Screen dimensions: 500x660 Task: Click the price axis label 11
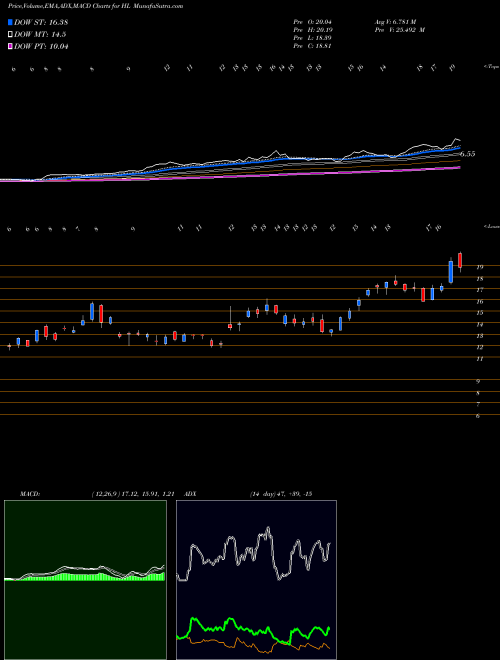click(x=479, y=359)
